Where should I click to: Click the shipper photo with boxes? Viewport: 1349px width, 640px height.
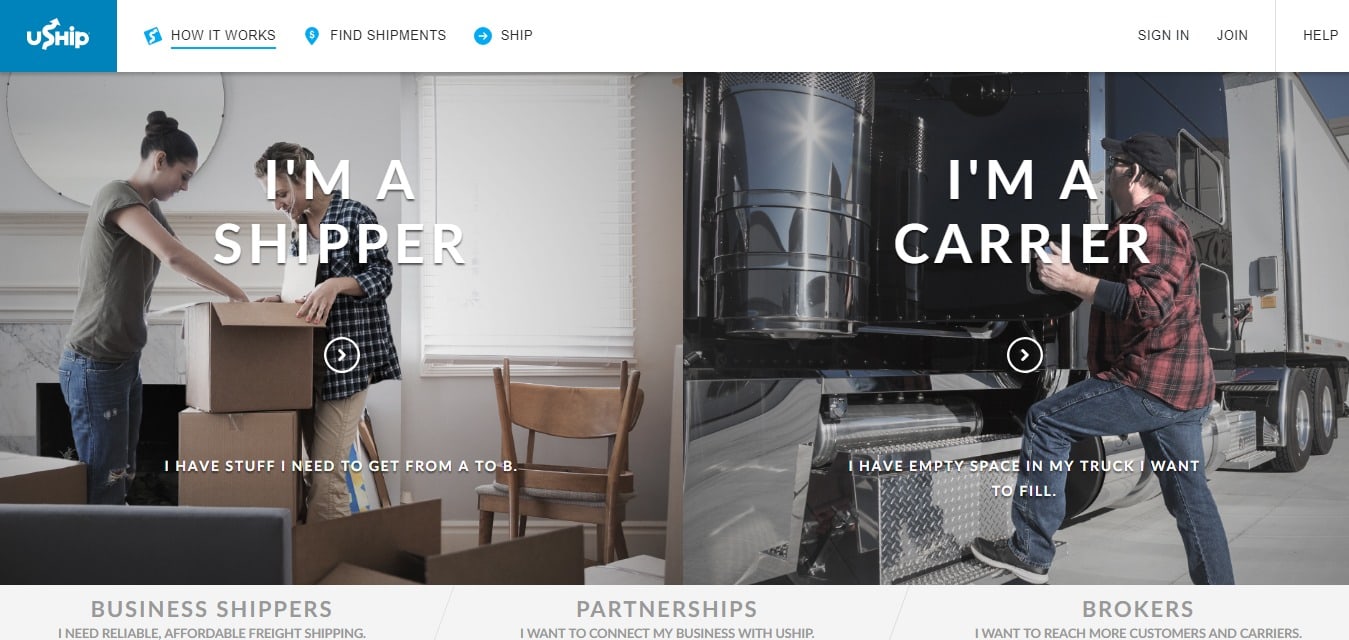(341, 328)
